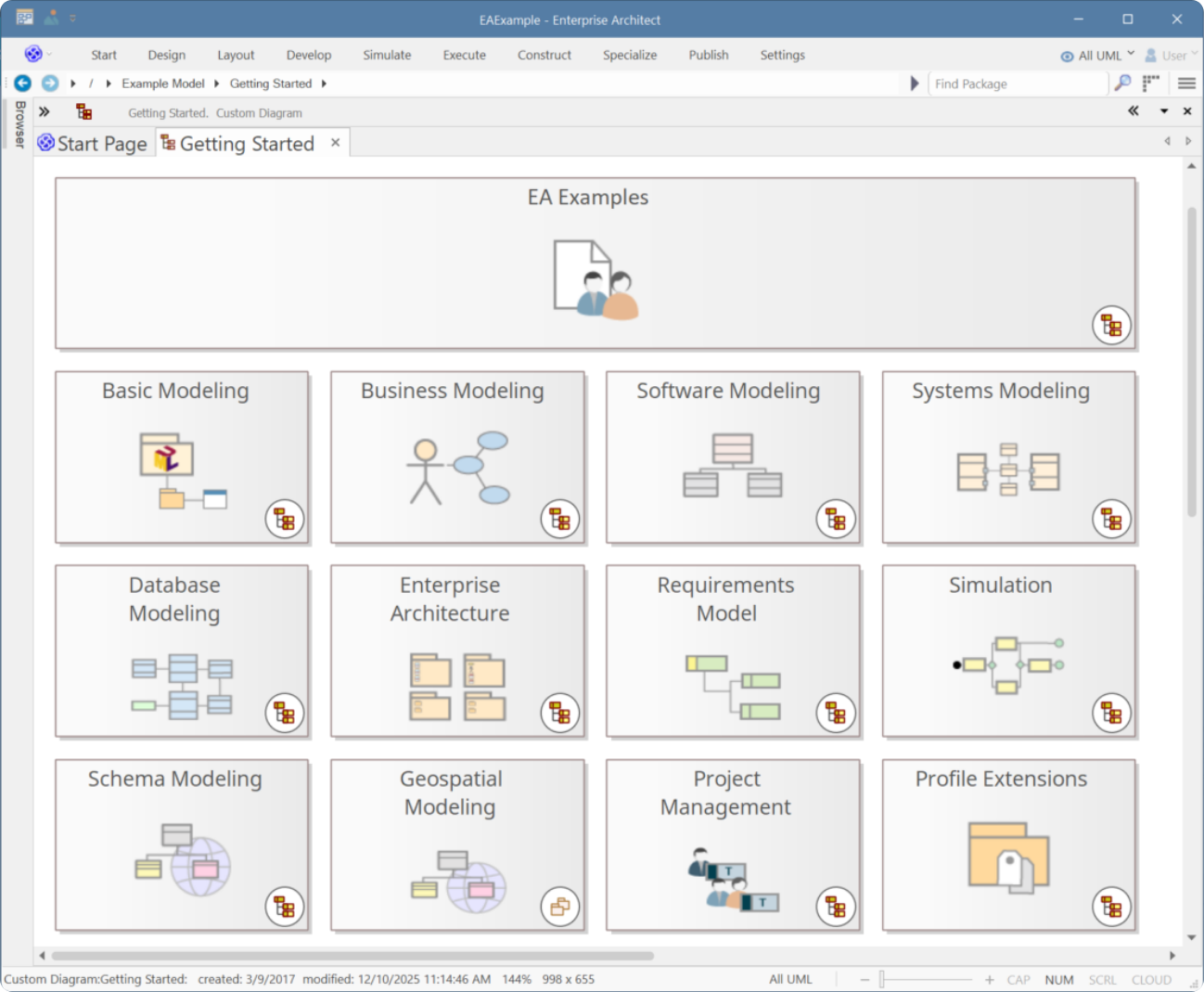Viewport: 1204px width, 992px height.
Task: Expand breadcrumb arrow after Getting Started
Action: 324,84
